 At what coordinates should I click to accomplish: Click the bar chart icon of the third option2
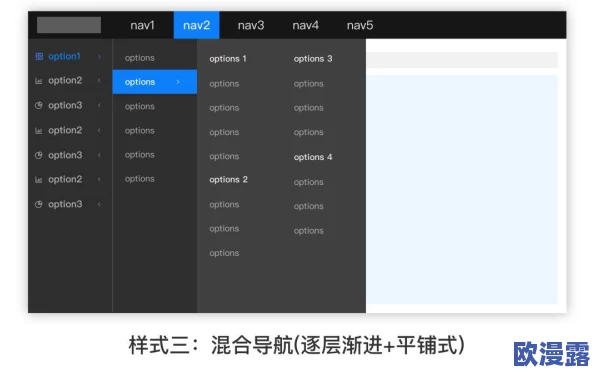[39, 180]
